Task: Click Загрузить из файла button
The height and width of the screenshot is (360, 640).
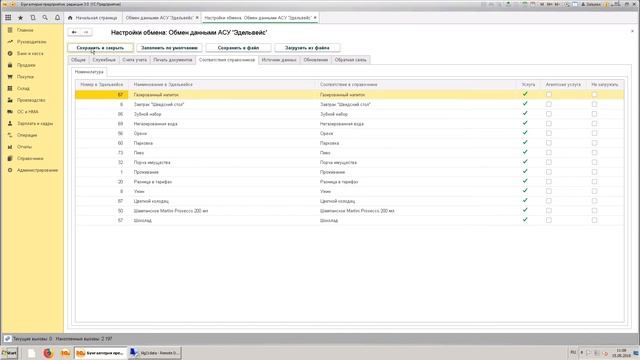Action: coord(307,48)
